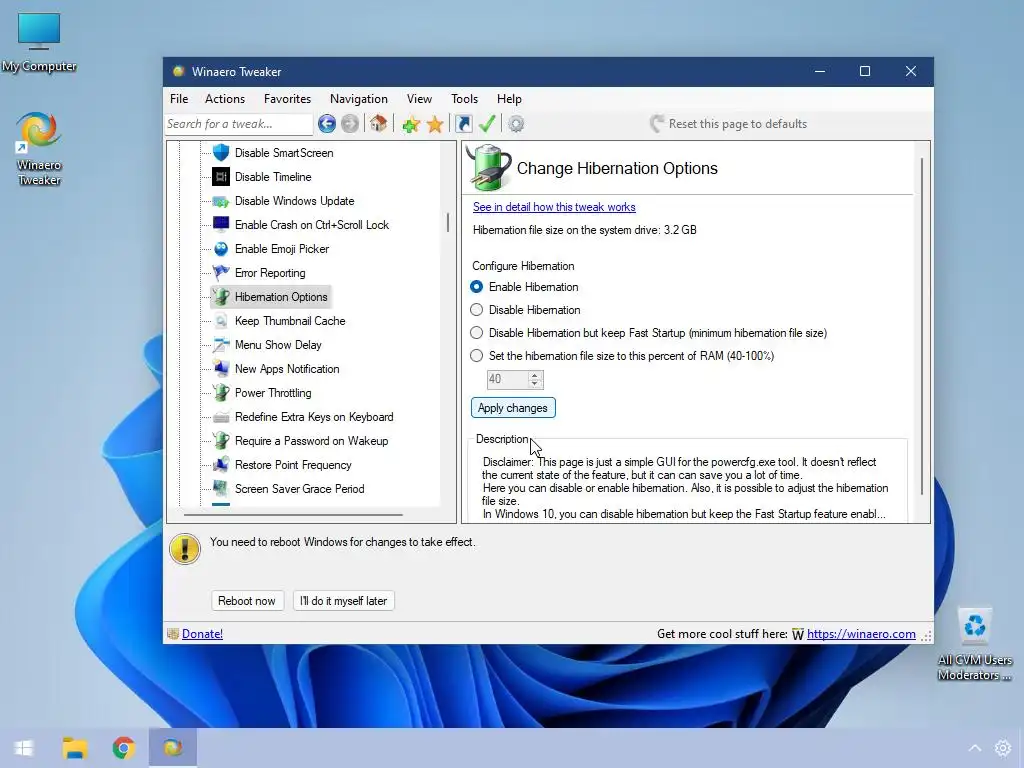This screenshot has height=768, width=1024.
Task: Click I'll do it myself later
Action: [x=344, y=601]
